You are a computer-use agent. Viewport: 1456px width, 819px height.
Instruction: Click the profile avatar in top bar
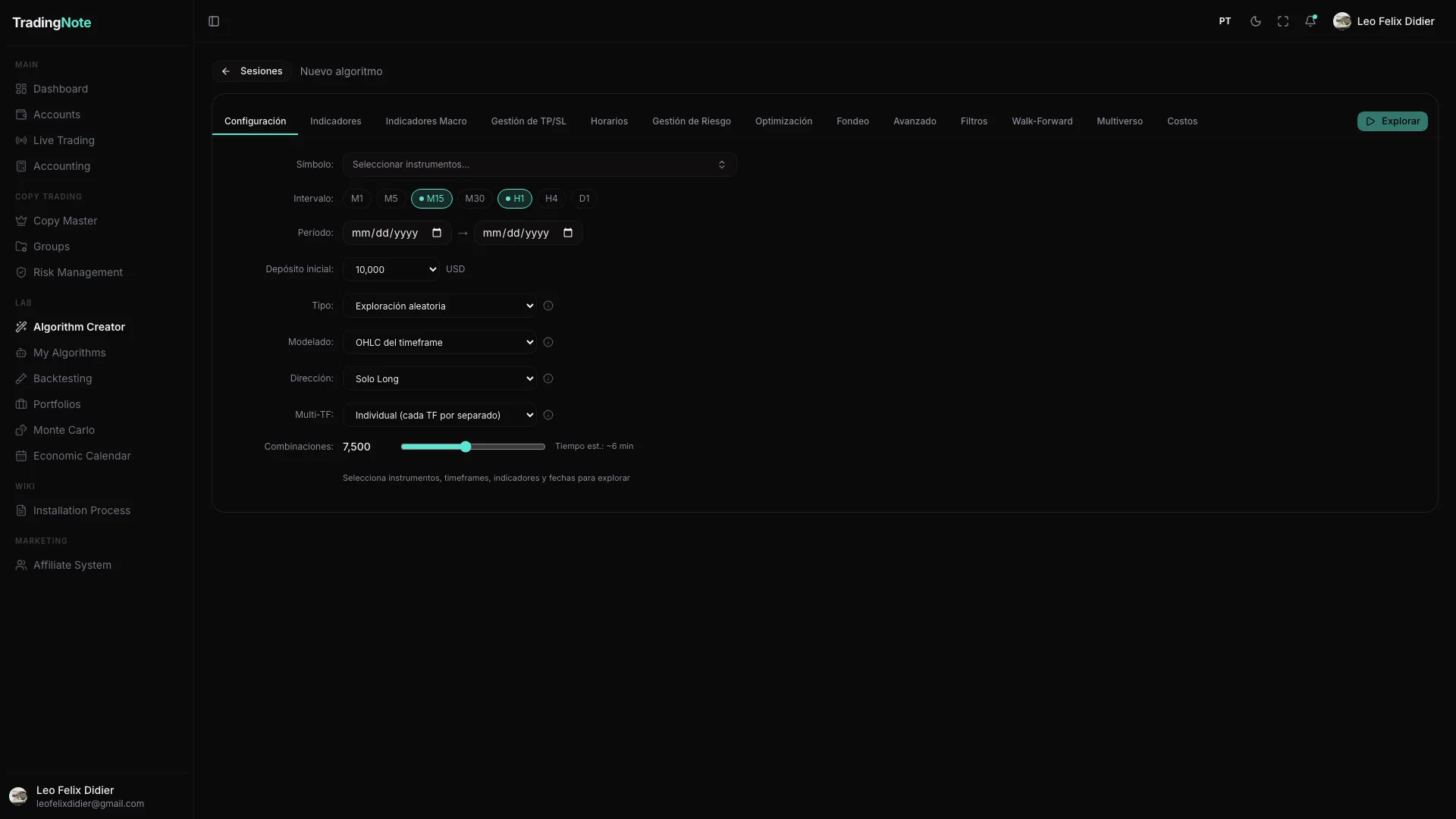1341,21
